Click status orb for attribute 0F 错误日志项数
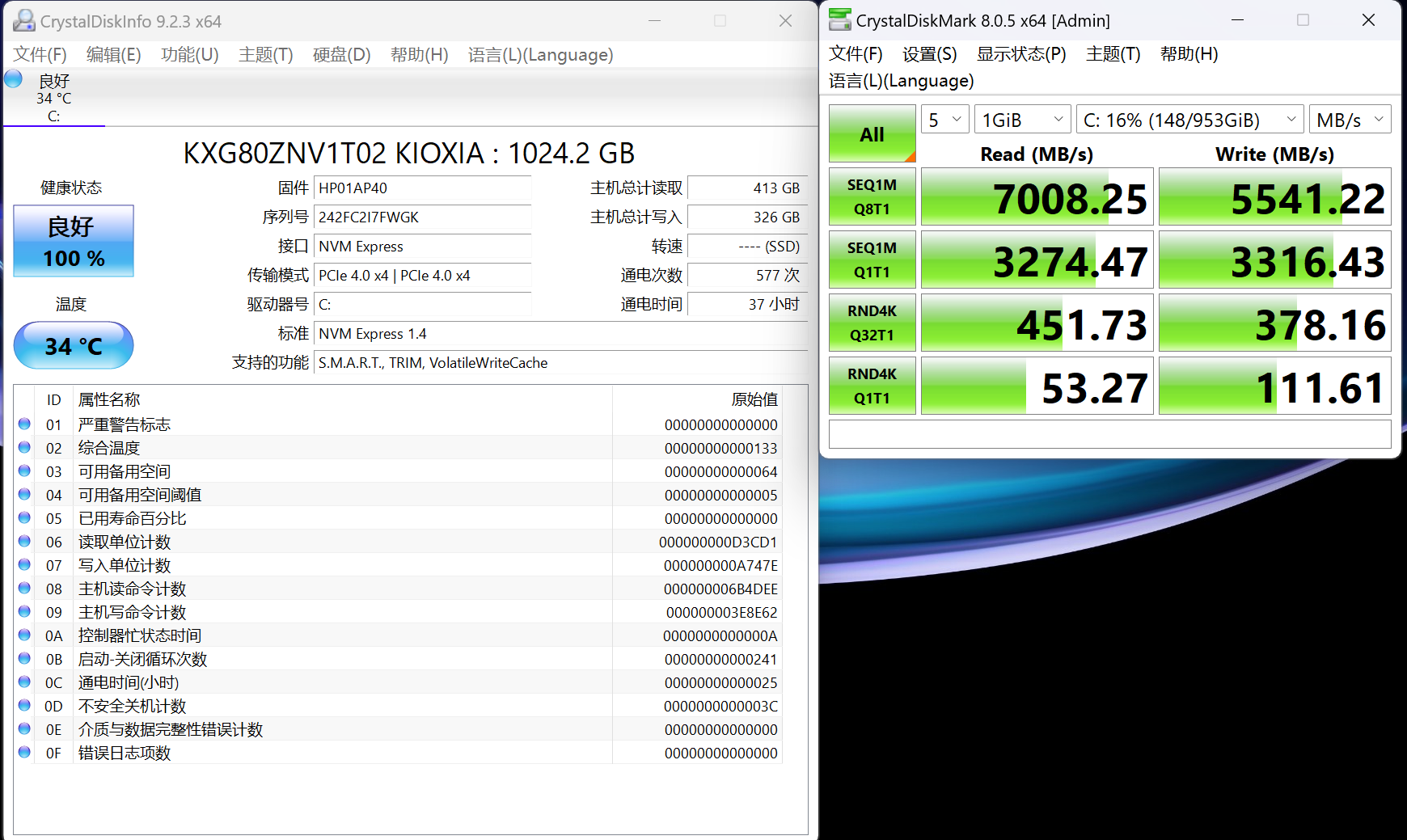 24,752
